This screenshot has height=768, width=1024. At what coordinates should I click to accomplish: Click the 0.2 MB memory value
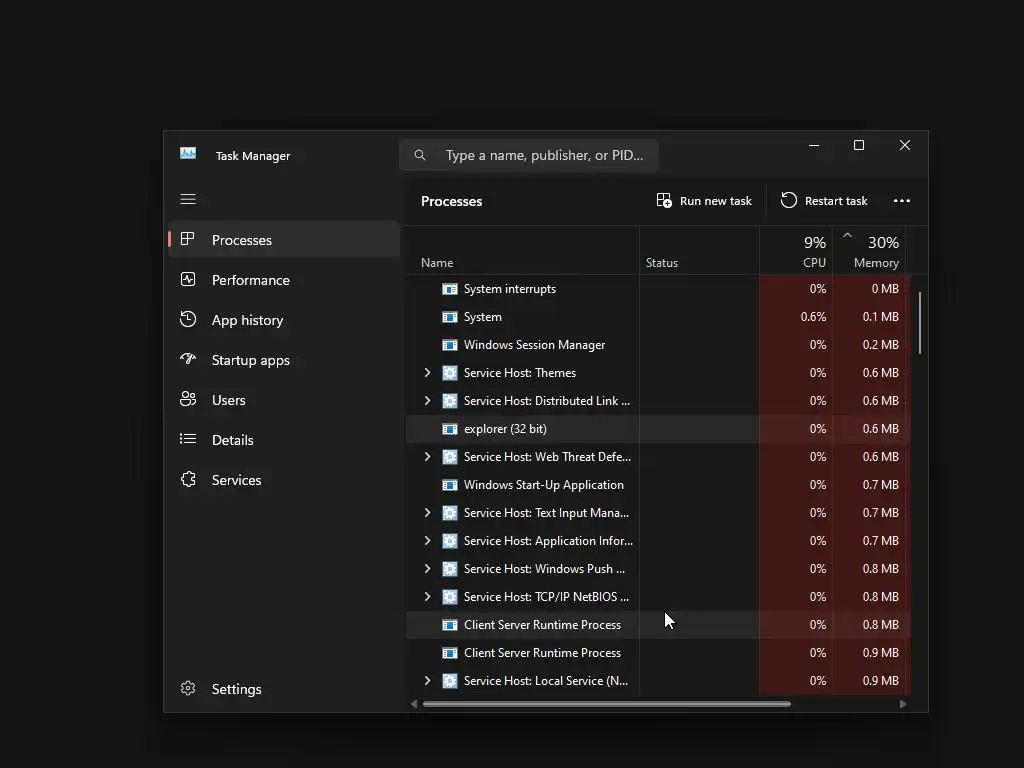tap(880, 345)
